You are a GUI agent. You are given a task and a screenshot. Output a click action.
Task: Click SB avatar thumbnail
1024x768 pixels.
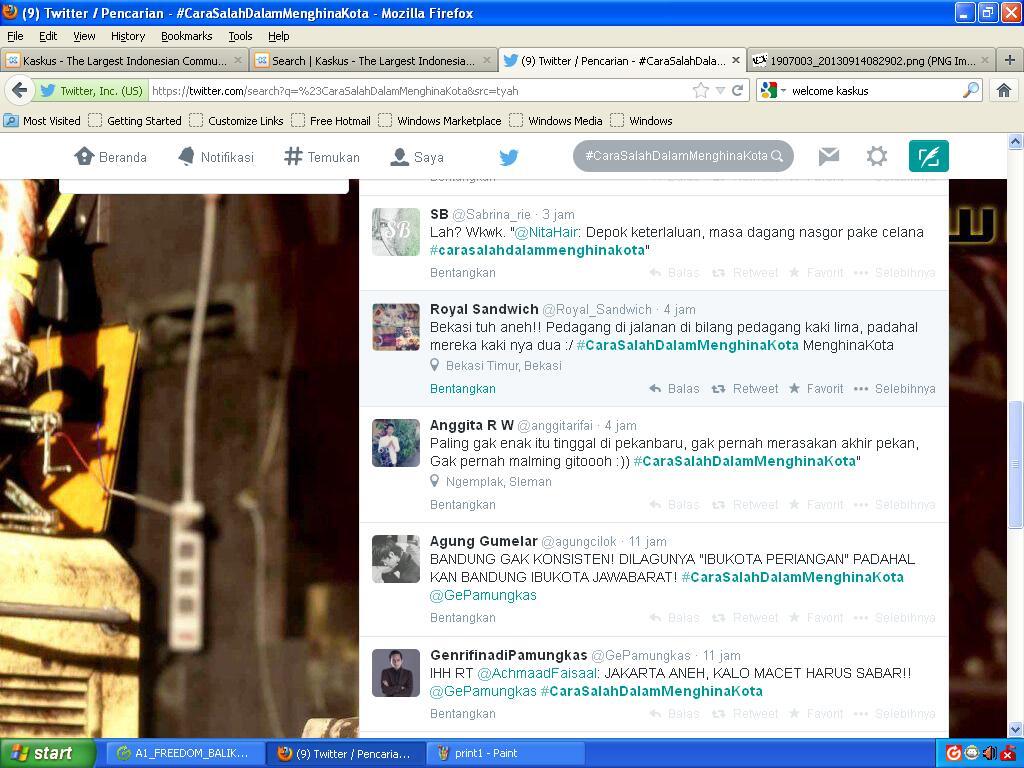click(x=396, y=232)
